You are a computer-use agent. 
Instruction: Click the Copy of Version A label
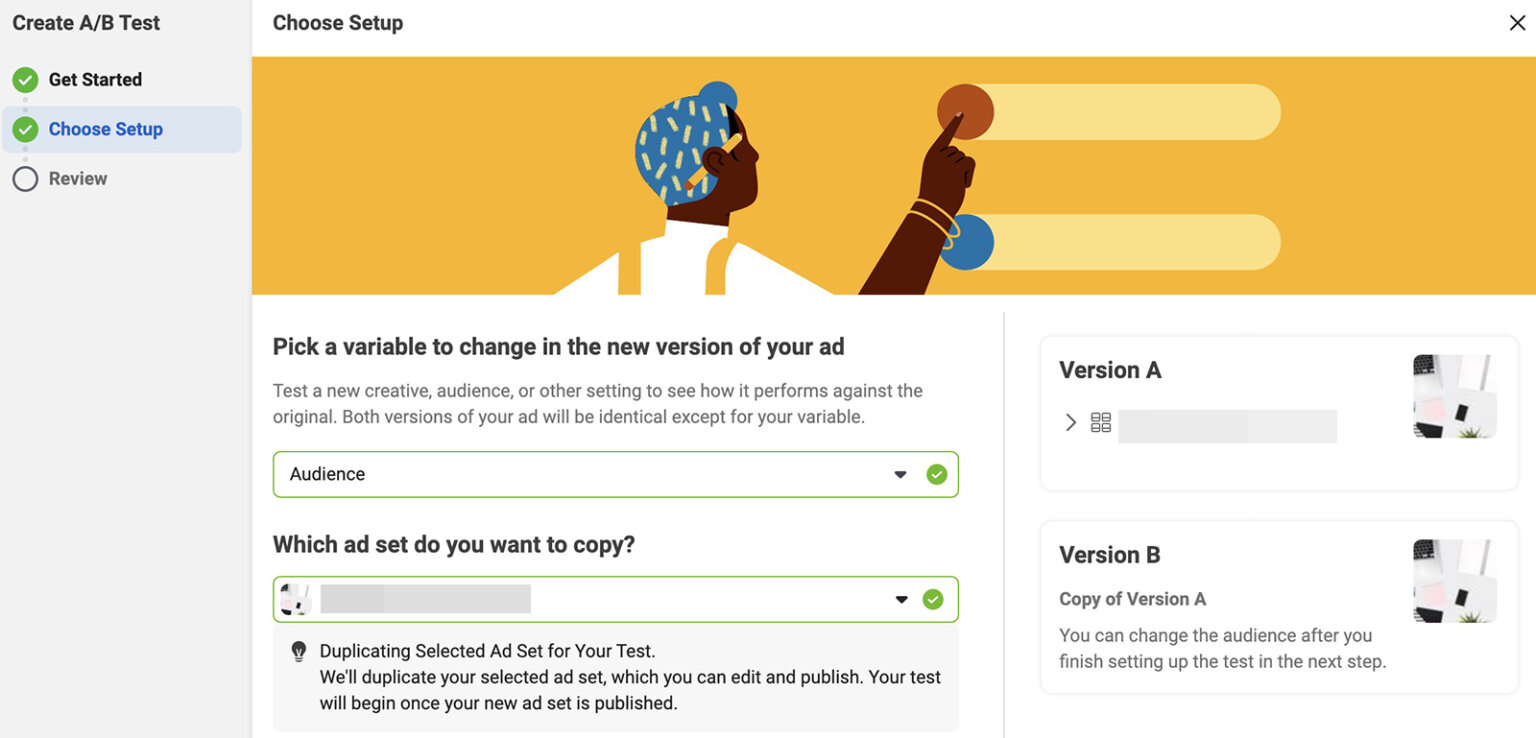1133,599
